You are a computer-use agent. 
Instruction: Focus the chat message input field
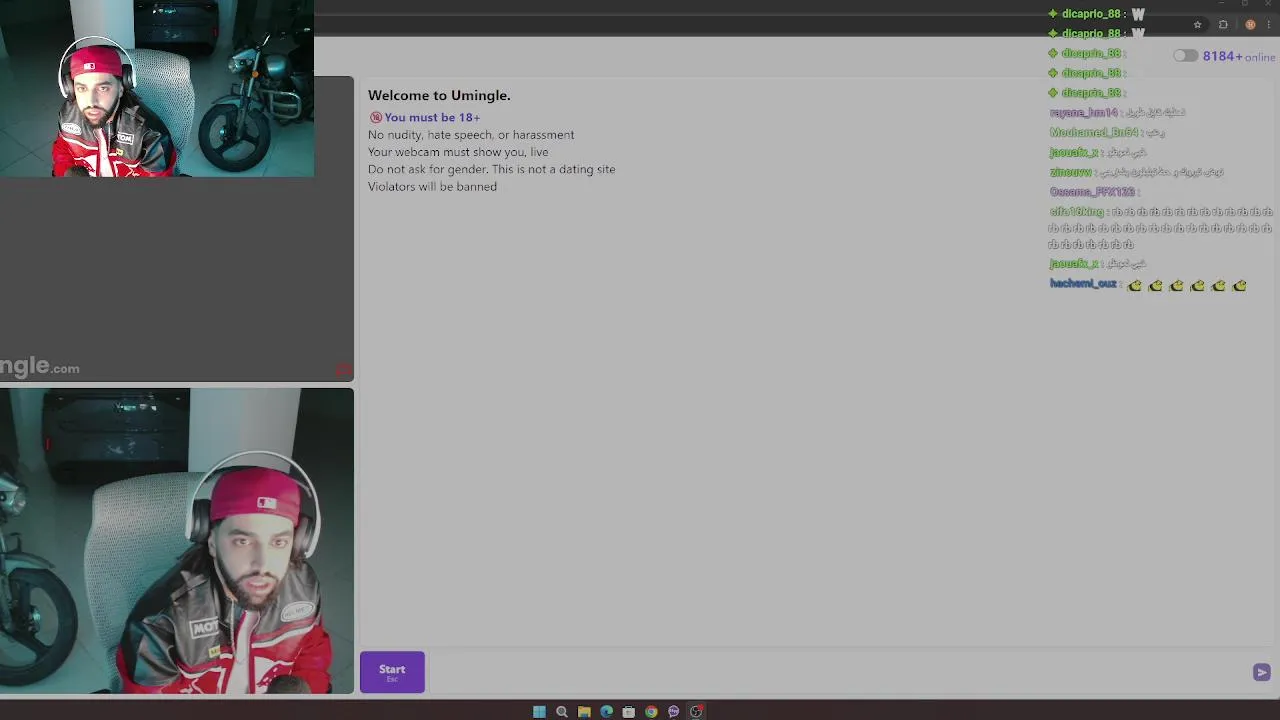[x=838, y=672]
